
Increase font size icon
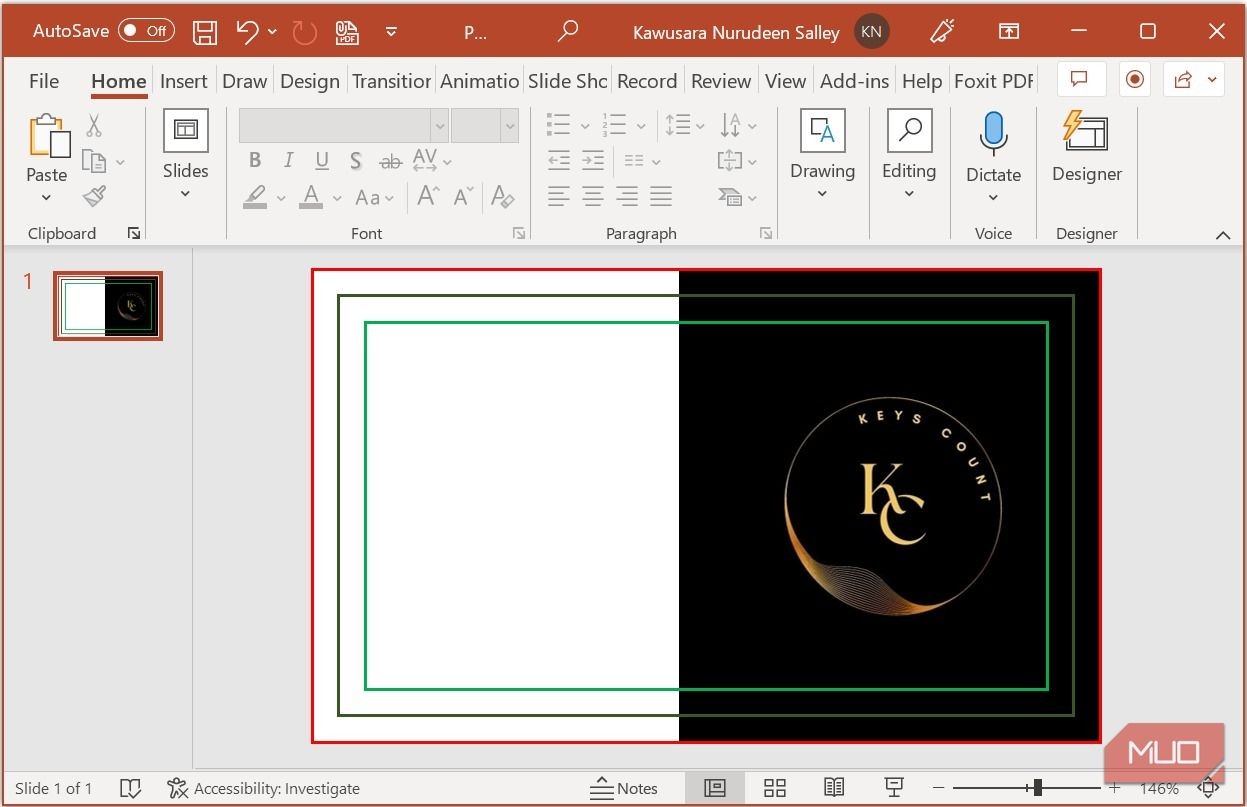coord(429,197)
